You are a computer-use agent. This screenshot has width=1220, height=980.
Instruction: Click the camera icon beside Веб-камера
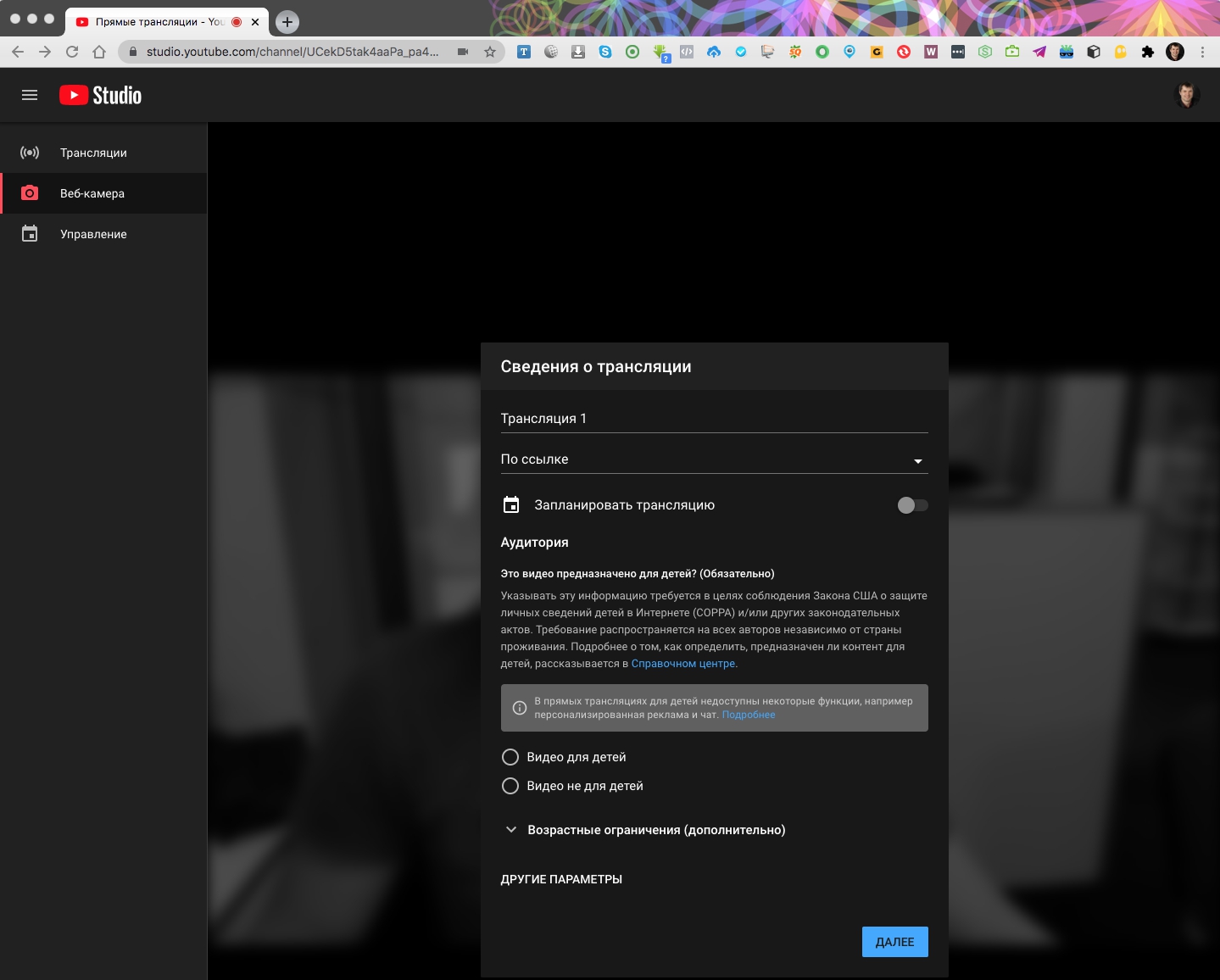[30, 193]
